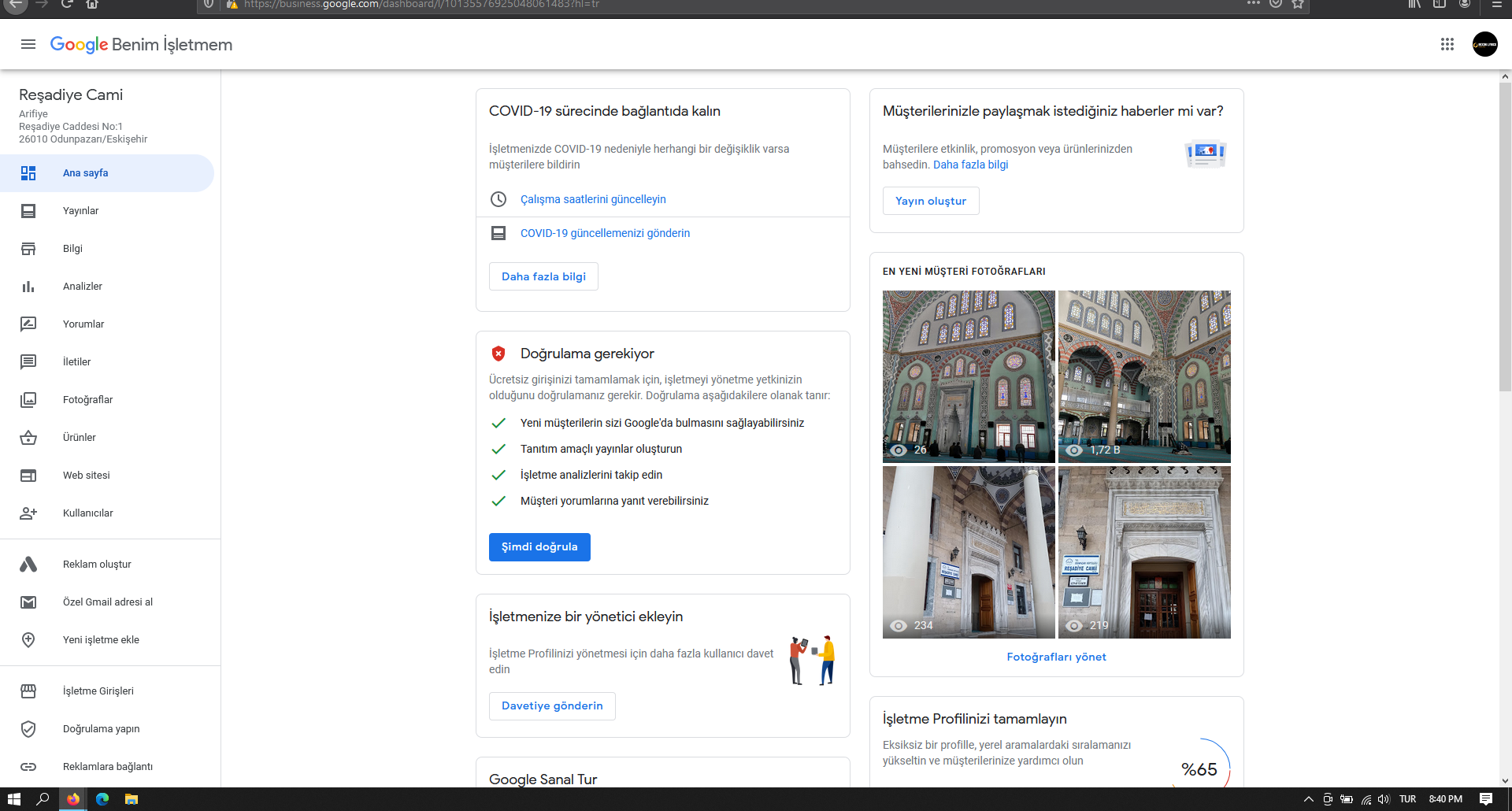Image resolution: width=1512 pixels, height=811 pixels.
Task: Open doorway photo with 219 views
Action: 1144,552
